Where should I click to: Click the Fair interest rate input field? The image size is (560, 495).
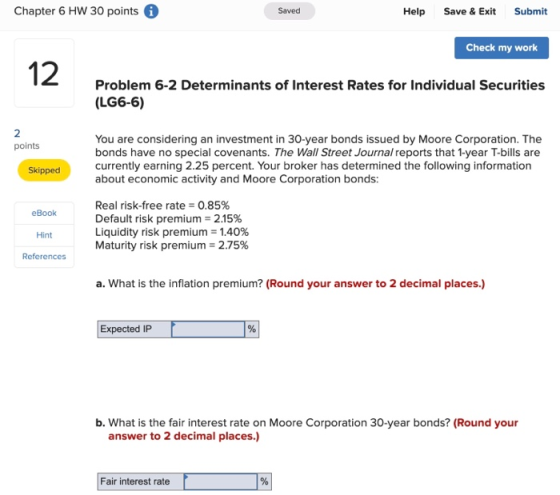point(220,481)
